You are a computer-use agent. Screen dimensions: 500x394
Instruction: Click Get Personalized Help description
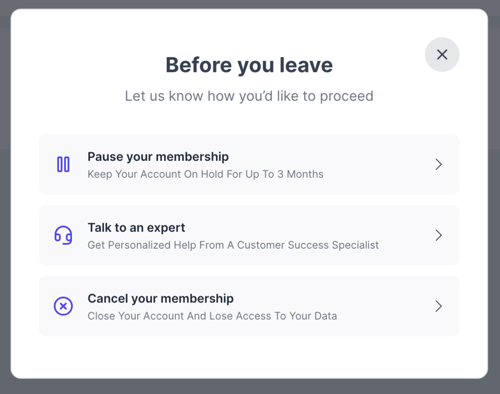coord(233,245)
